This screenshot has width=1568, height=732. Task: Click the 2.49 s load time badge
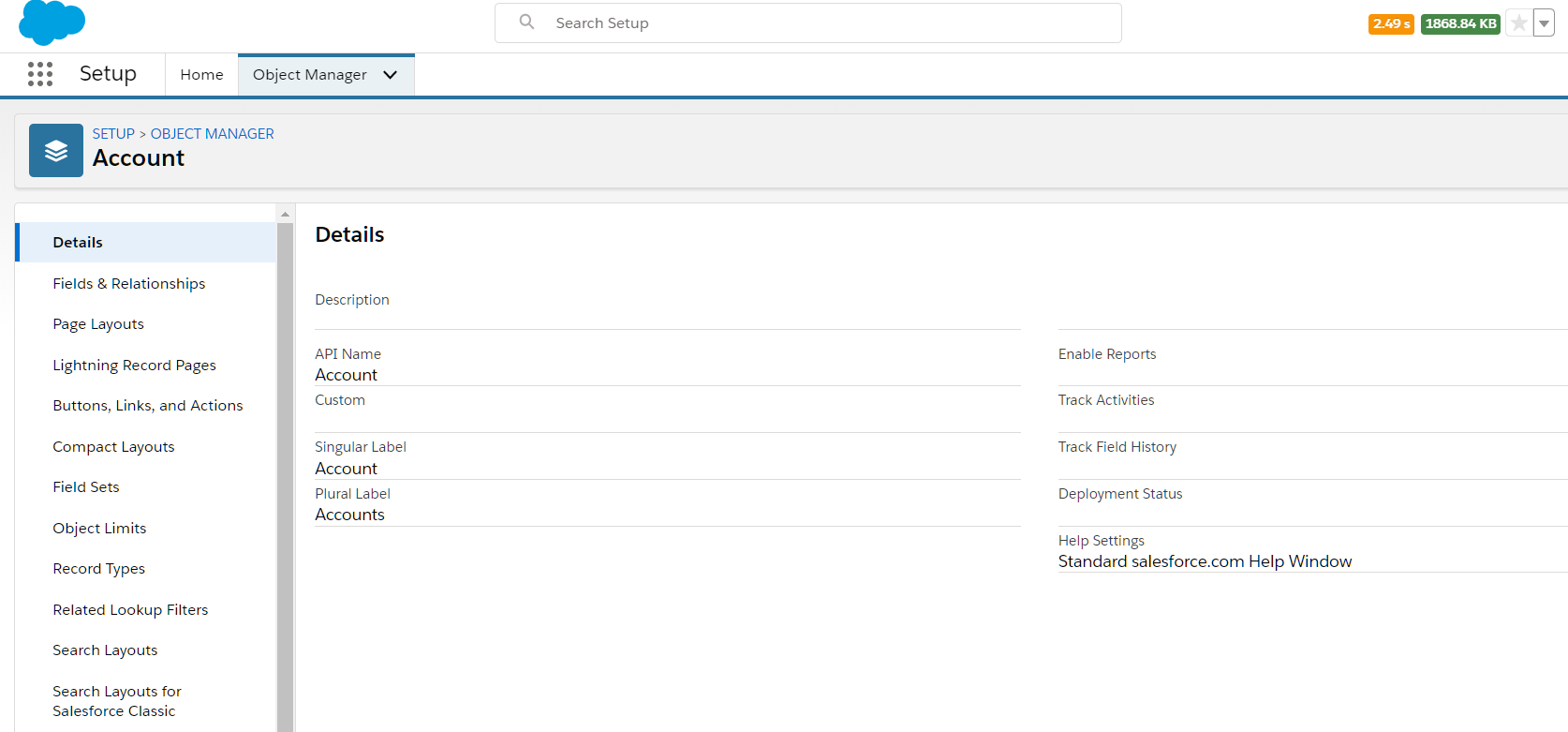click(x=1391, y=23)
